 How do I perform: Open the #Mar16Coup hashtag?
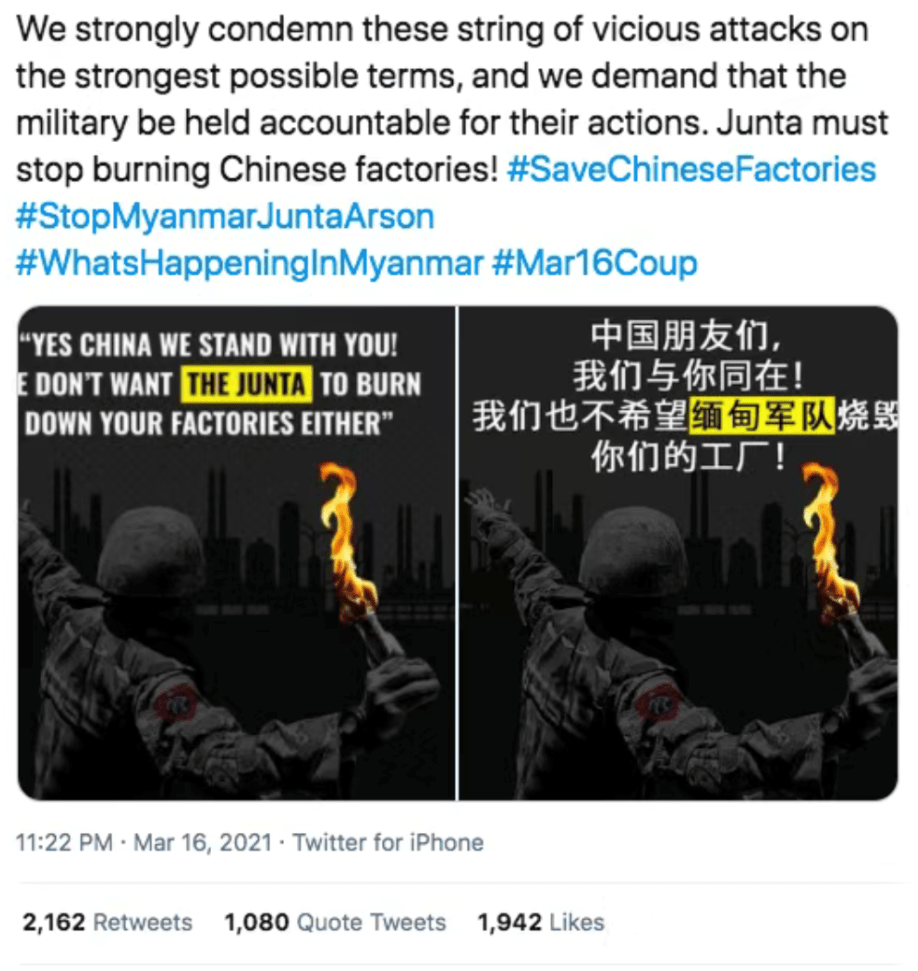pos(595,263)
